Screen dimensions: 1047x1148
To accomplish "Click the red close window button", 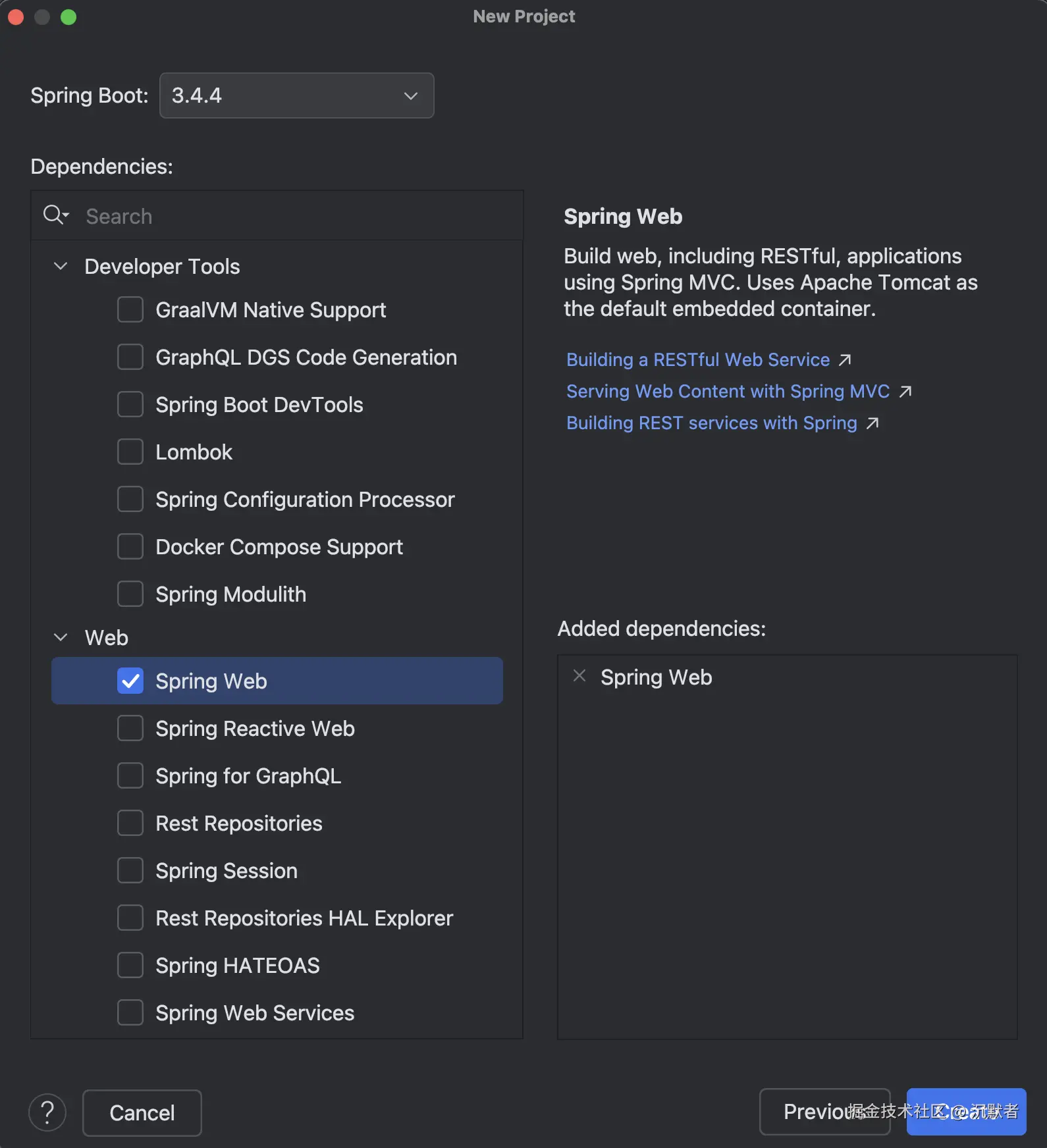I will (x=16, y=17).
